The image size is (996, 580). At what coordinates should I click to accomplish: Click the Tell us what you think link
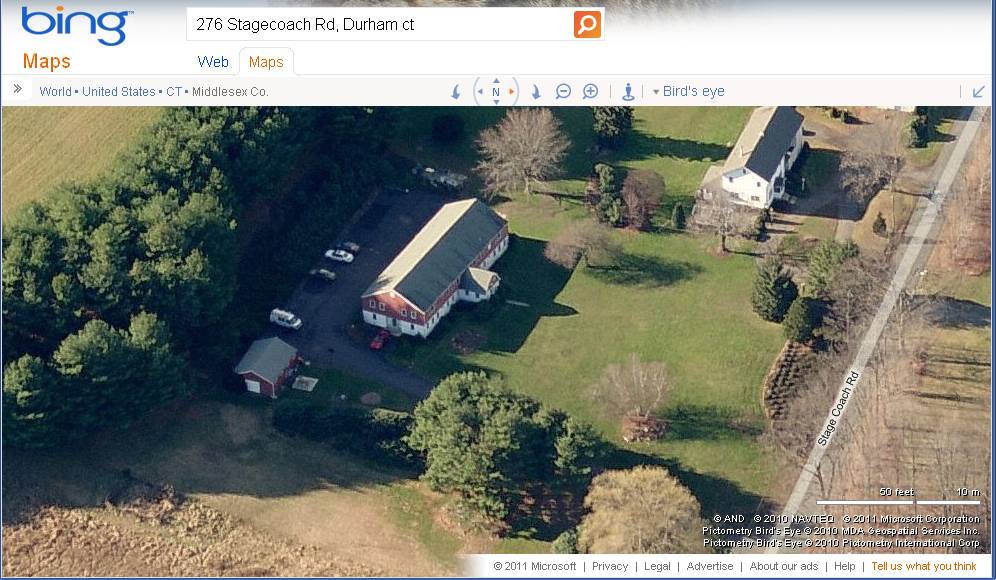[924, 566]
